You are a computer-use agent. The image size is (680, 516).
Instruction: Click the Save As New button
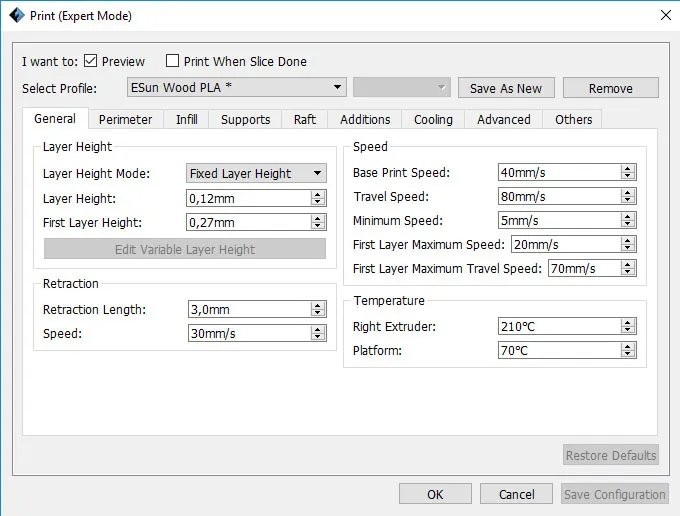click(506, 88)
